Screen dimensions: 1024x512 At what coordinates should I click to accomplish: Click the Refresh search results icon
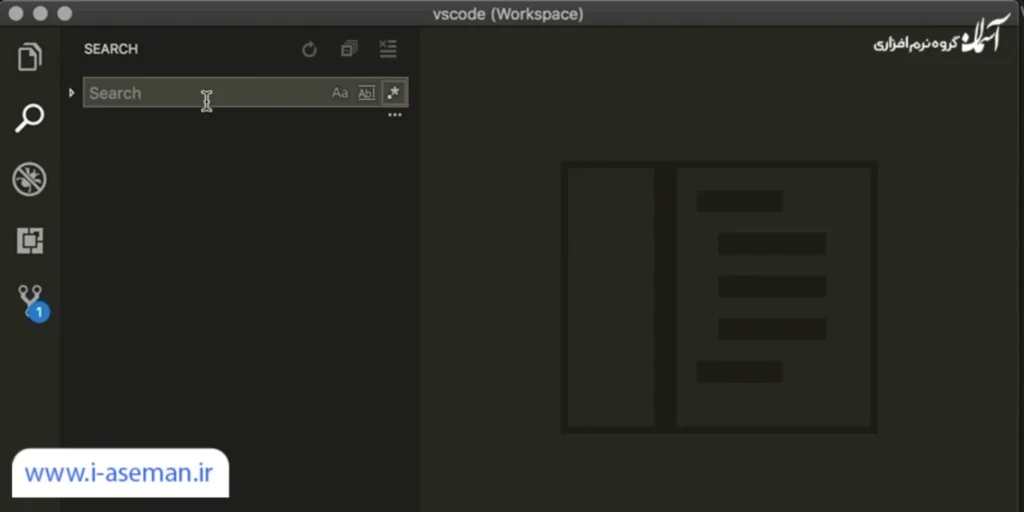[x=309, y=49]
